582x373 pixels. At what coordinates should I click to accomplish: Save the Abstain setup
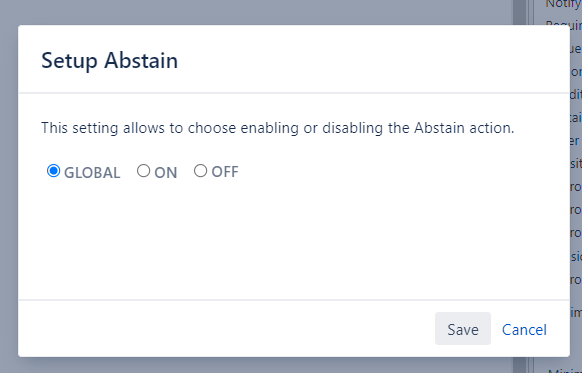point(463,329)
